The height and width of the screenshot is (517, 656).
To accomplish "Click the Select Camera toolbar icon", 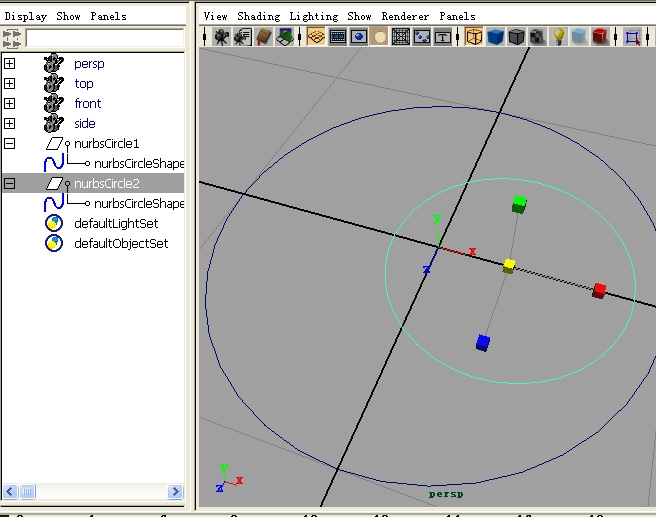I will coord(221,37).
